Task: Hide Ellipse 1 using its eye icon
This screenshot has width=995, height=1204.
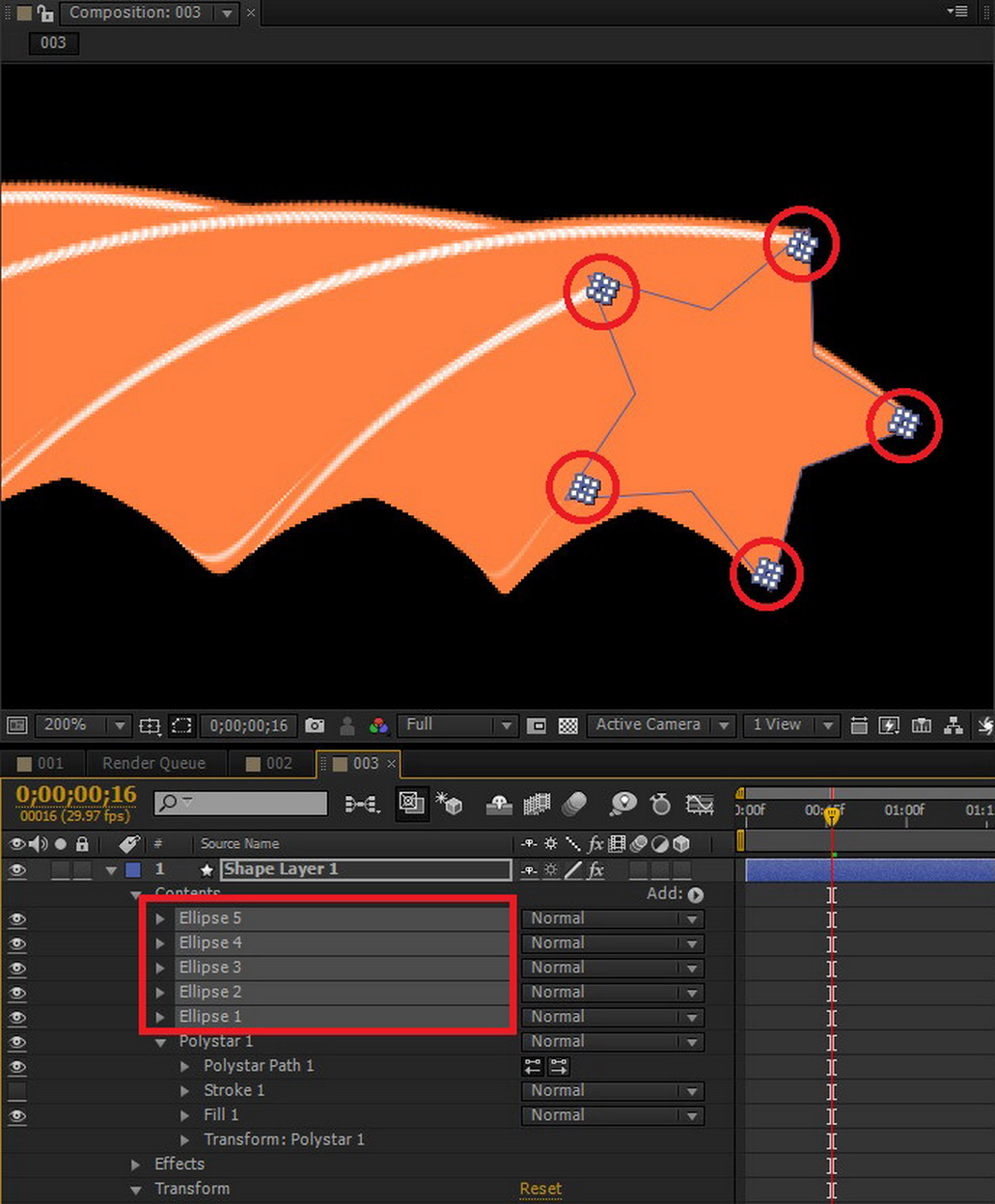Action: 17,1017
